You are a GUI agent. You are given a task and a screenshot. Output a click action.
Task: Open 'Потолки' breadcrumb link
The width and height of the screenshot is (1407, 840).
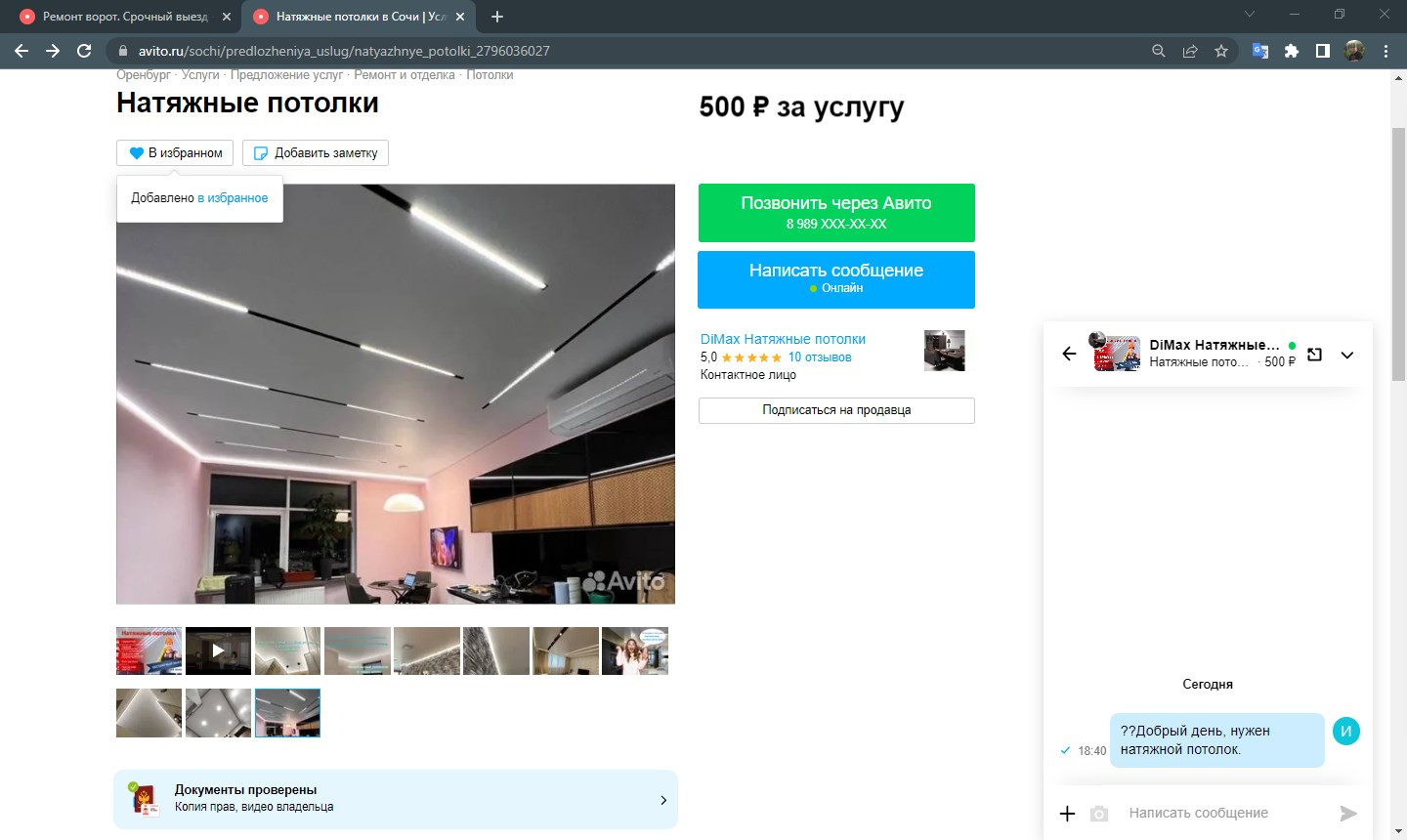[x=490, y=75]
